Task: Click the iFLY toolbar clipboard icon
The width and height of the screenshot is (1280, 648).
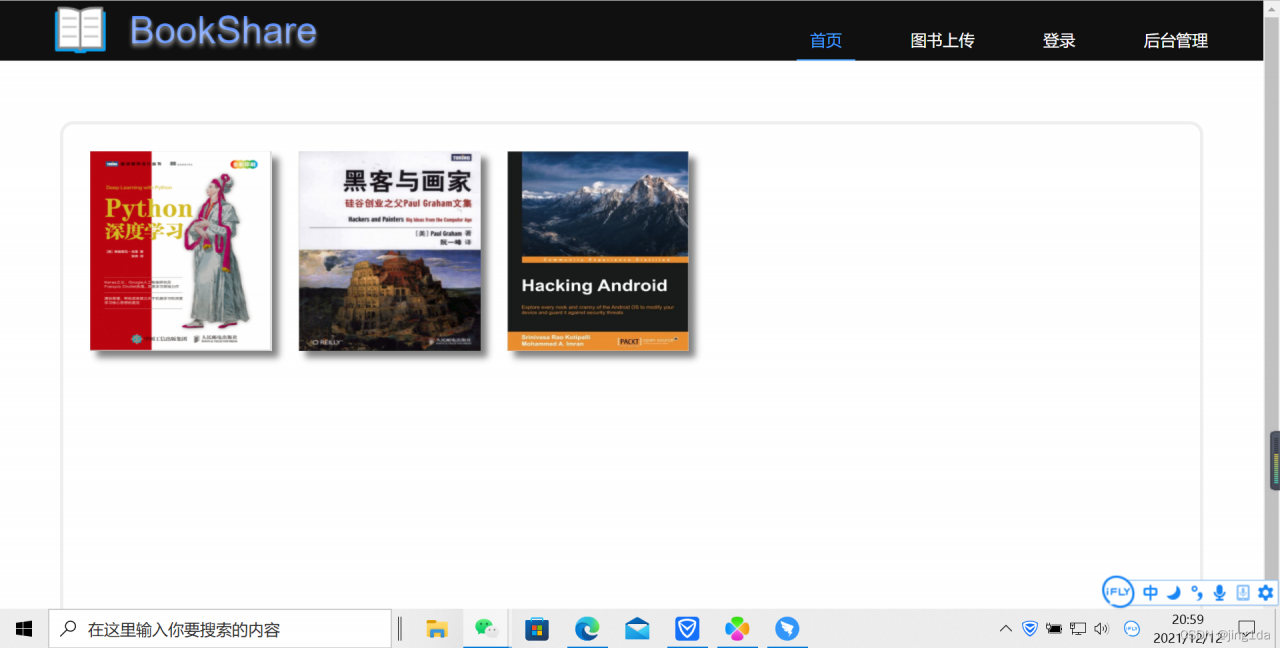Action: point(1243,592)
